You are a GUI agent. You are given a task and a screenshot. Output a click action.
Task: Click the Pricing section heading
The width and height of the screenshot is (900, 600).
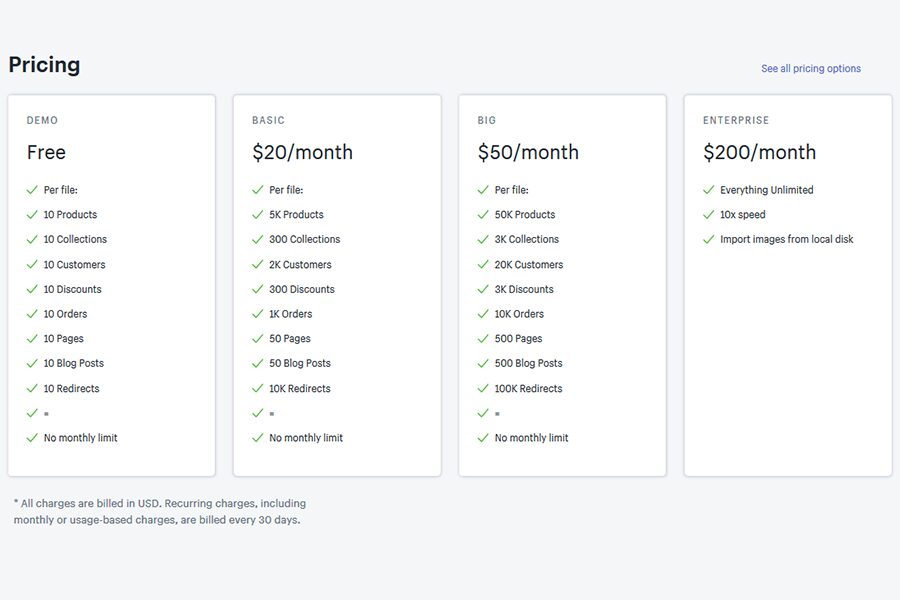tap(44, 65)
